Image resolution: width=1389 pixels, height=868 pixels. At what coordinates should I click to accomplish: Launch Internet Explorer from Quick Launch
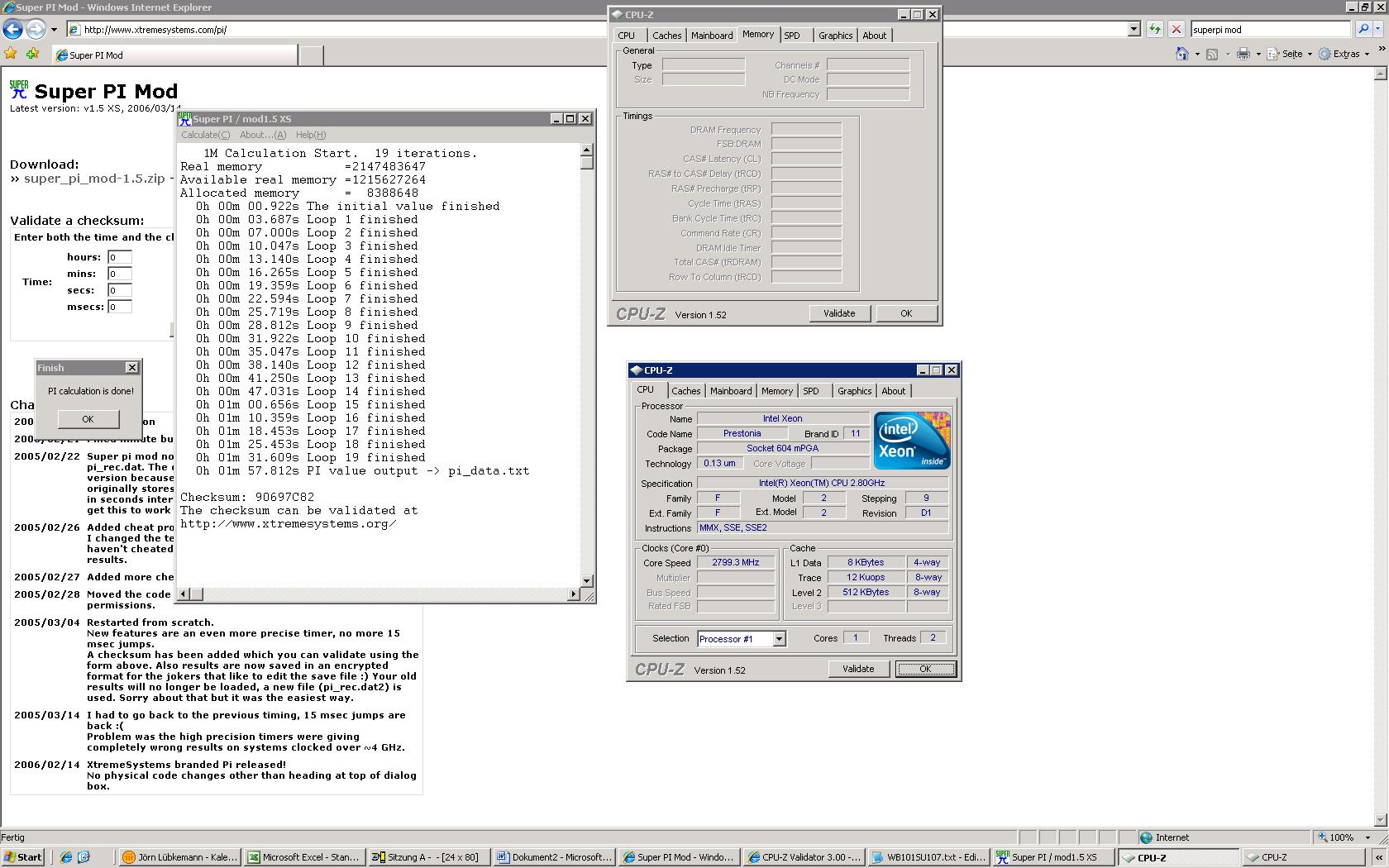pos(66,857)
